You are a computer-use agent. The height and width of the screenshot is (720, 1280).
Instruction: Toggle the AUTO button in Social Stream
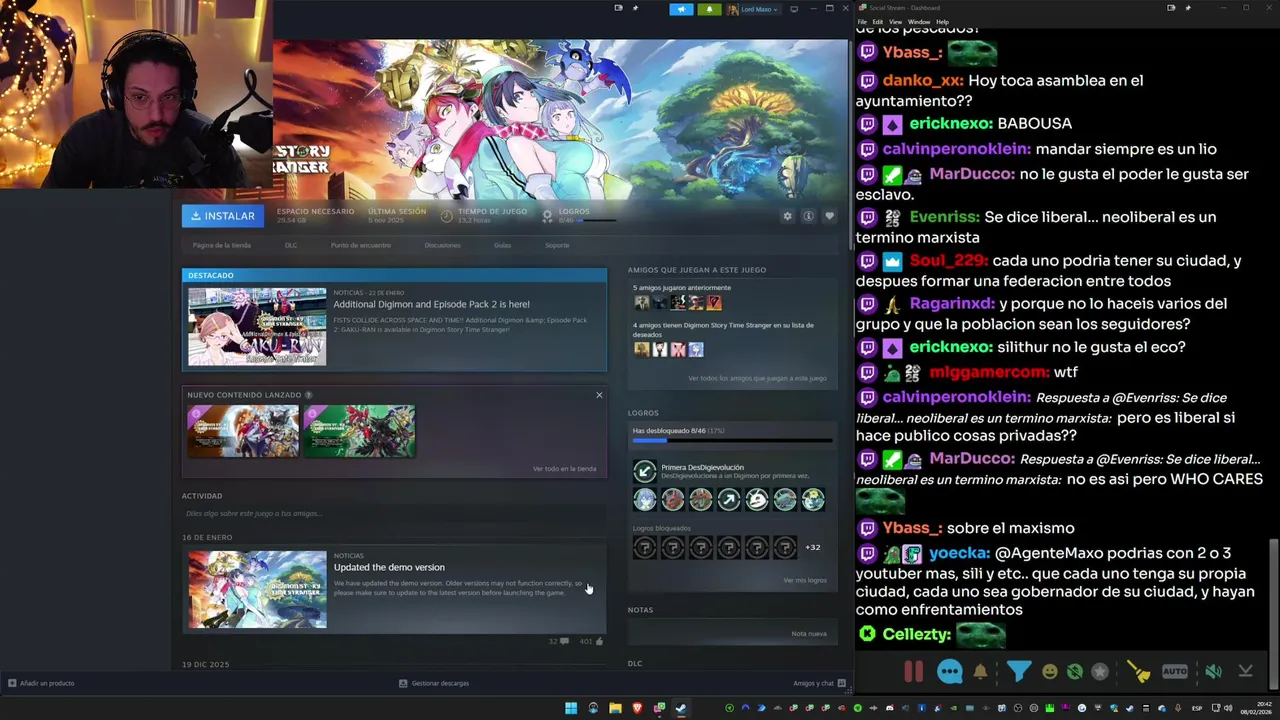[1174, 672]
